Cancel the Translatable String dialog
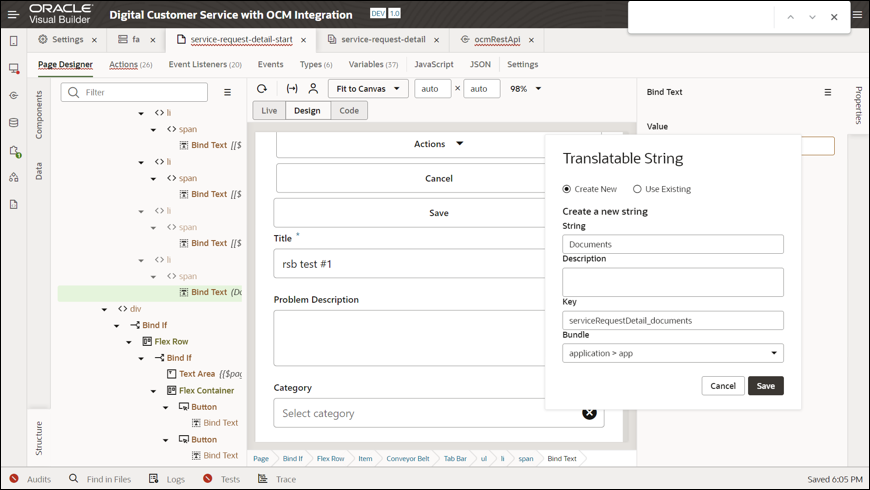 tap(723, 386)
